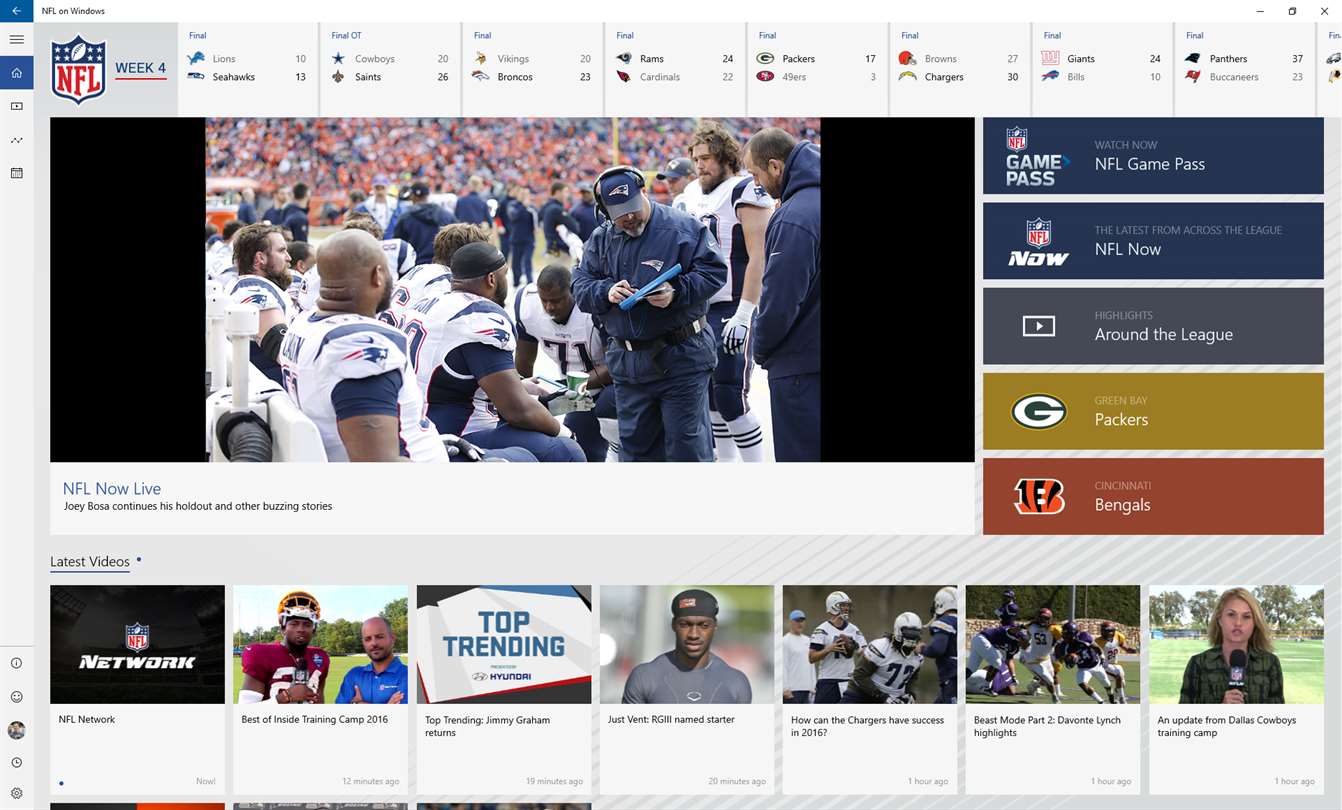Play the featured Patriots sideline video
The height and width of the screenshot is (810, 1342).
(x=512, y=290)
